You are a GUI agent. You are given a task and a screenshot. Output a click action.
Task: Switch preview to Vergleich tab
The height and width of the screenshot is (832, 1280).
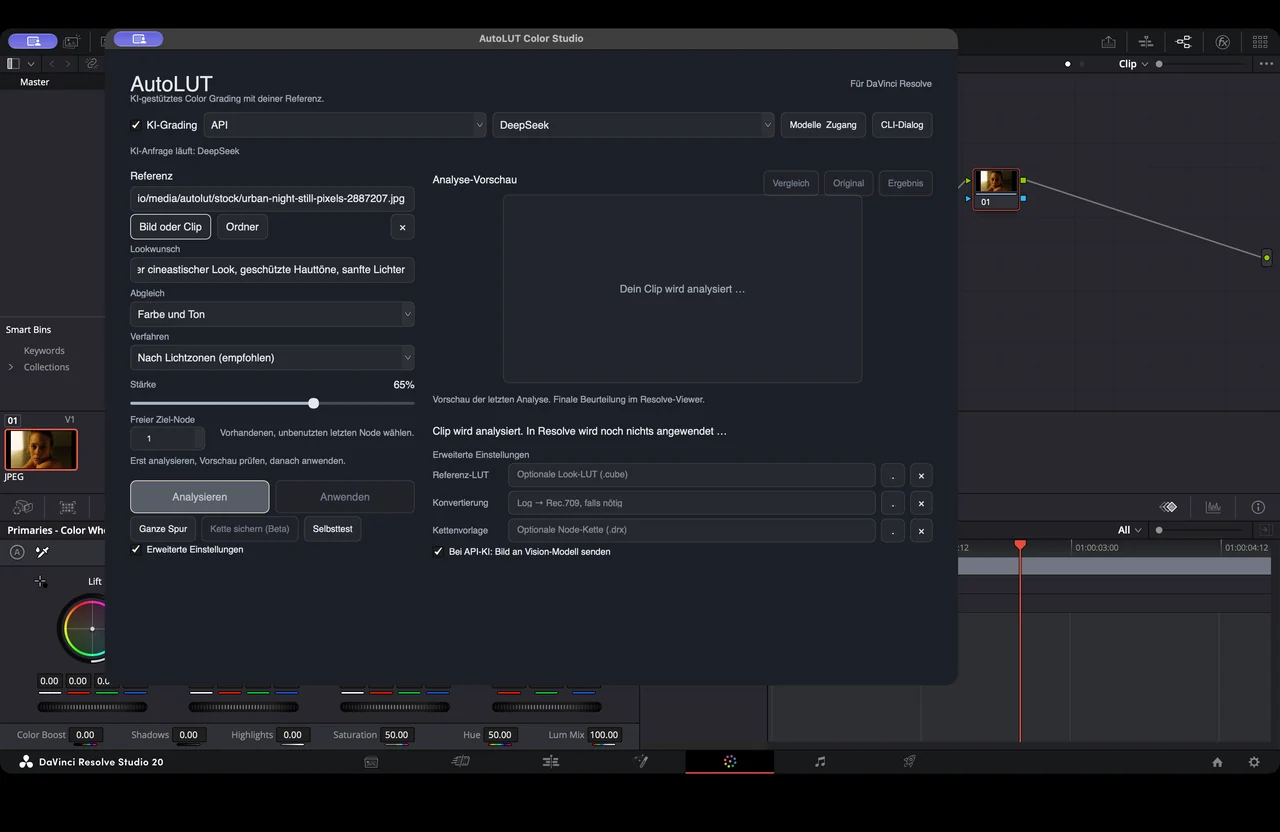[x=791, y=183]
